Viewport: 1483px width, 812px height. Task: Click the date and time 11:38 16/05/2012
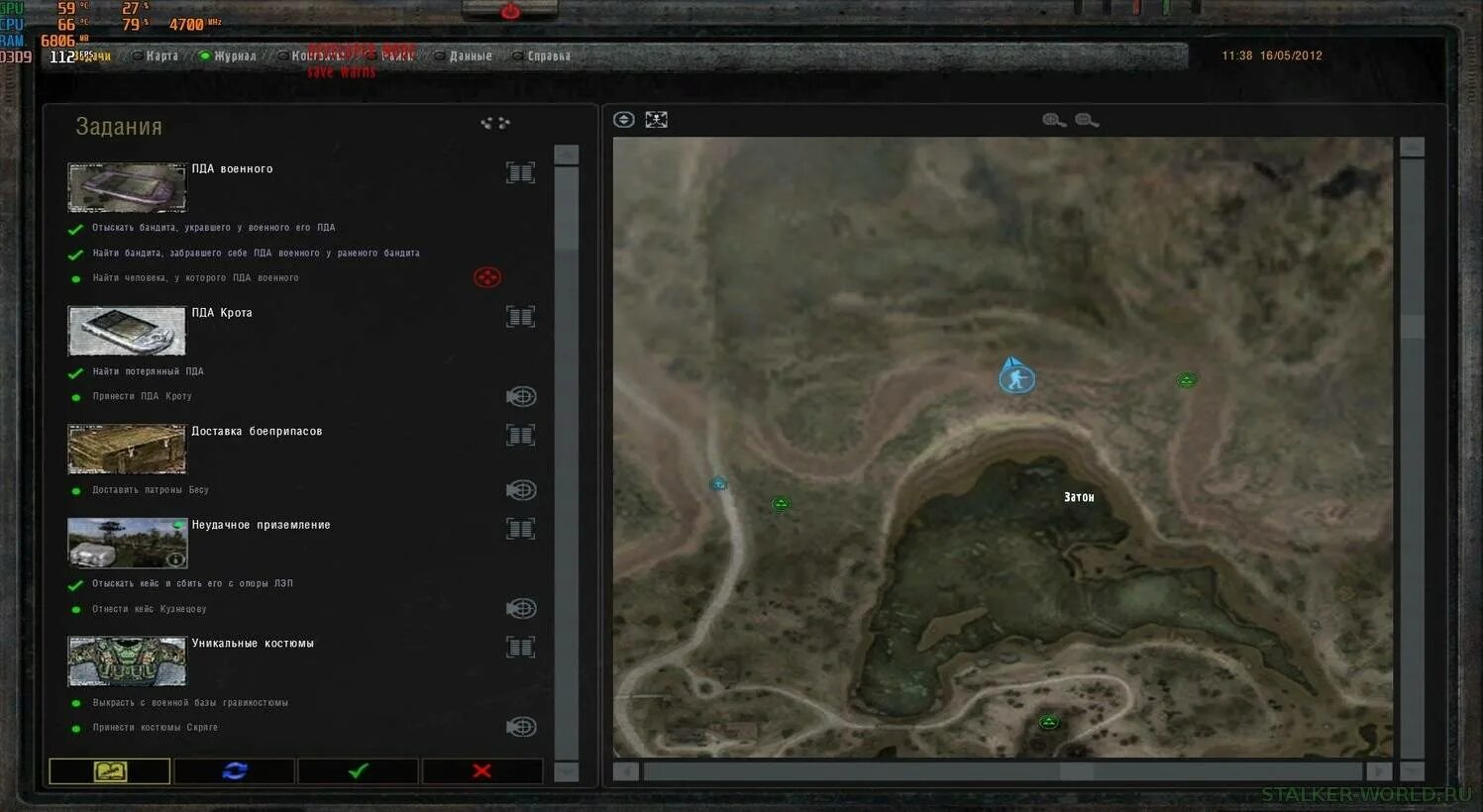1272,55
